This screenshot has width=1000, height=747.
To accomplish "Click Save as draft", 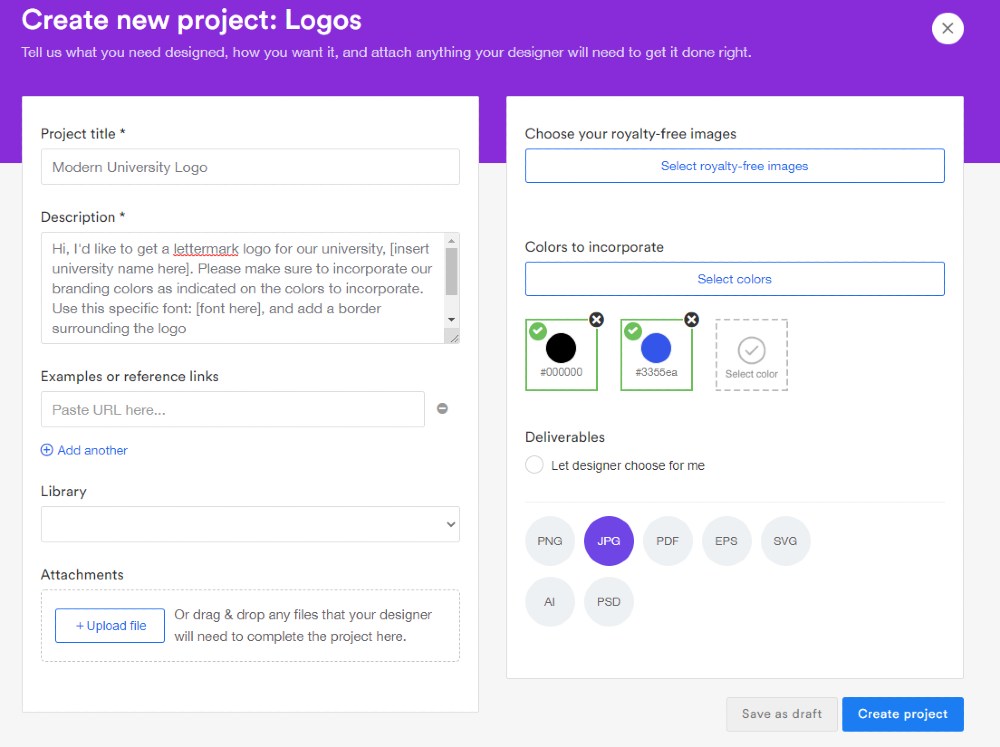I will point(782,714).
